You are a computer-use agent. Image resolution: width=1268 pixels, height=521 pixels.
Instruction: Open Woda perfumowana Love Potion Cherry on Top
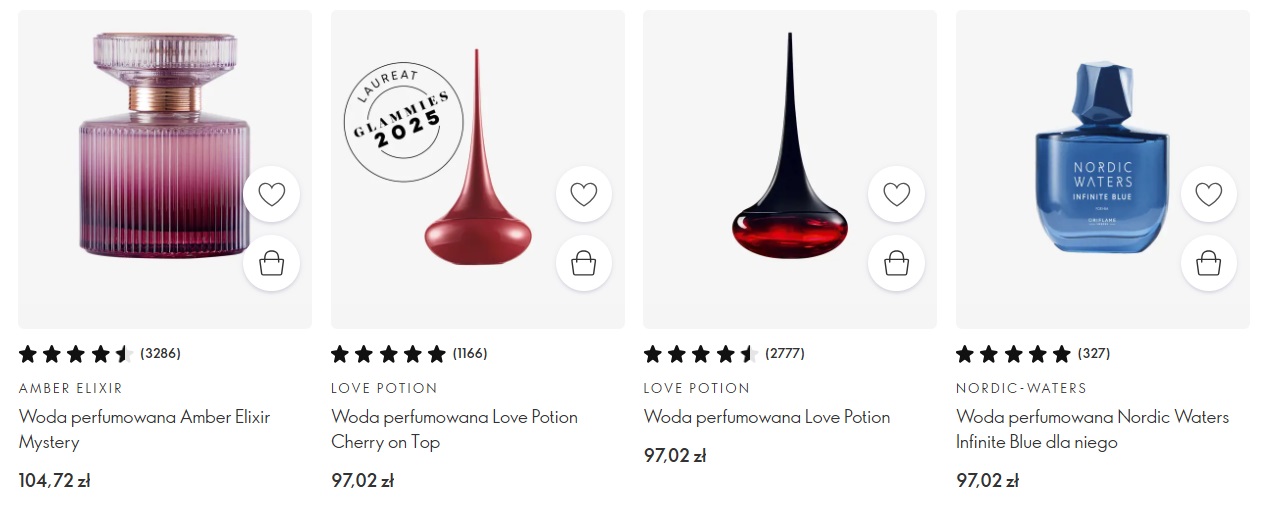coord(454,429)
